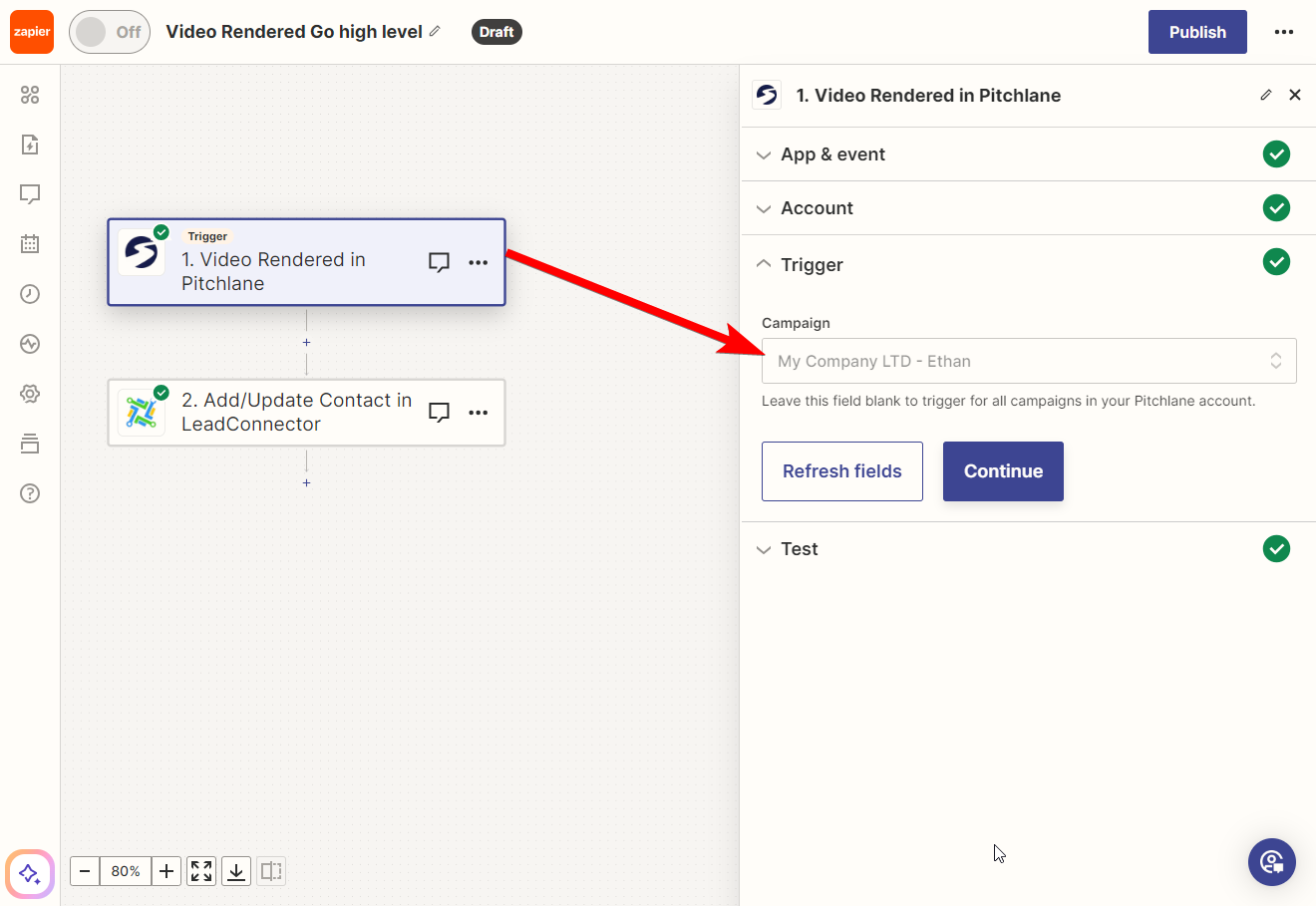
Task: Toggle the Zap On/Off switch
Action: (x=110, y=32)
